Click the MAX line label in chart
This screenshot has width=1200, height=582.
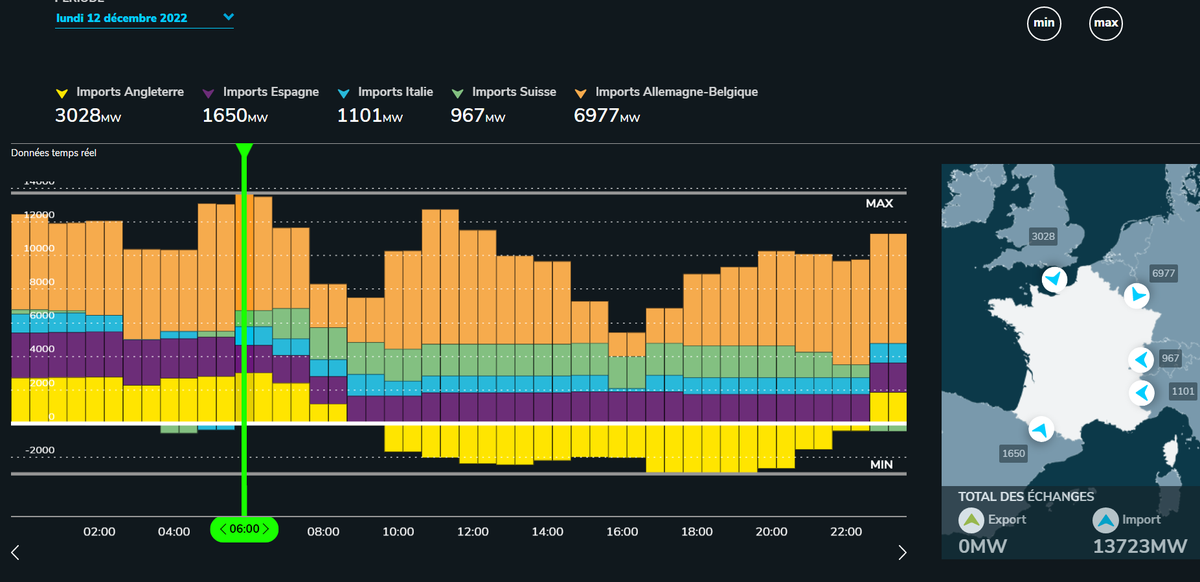[x=879, y=203]
